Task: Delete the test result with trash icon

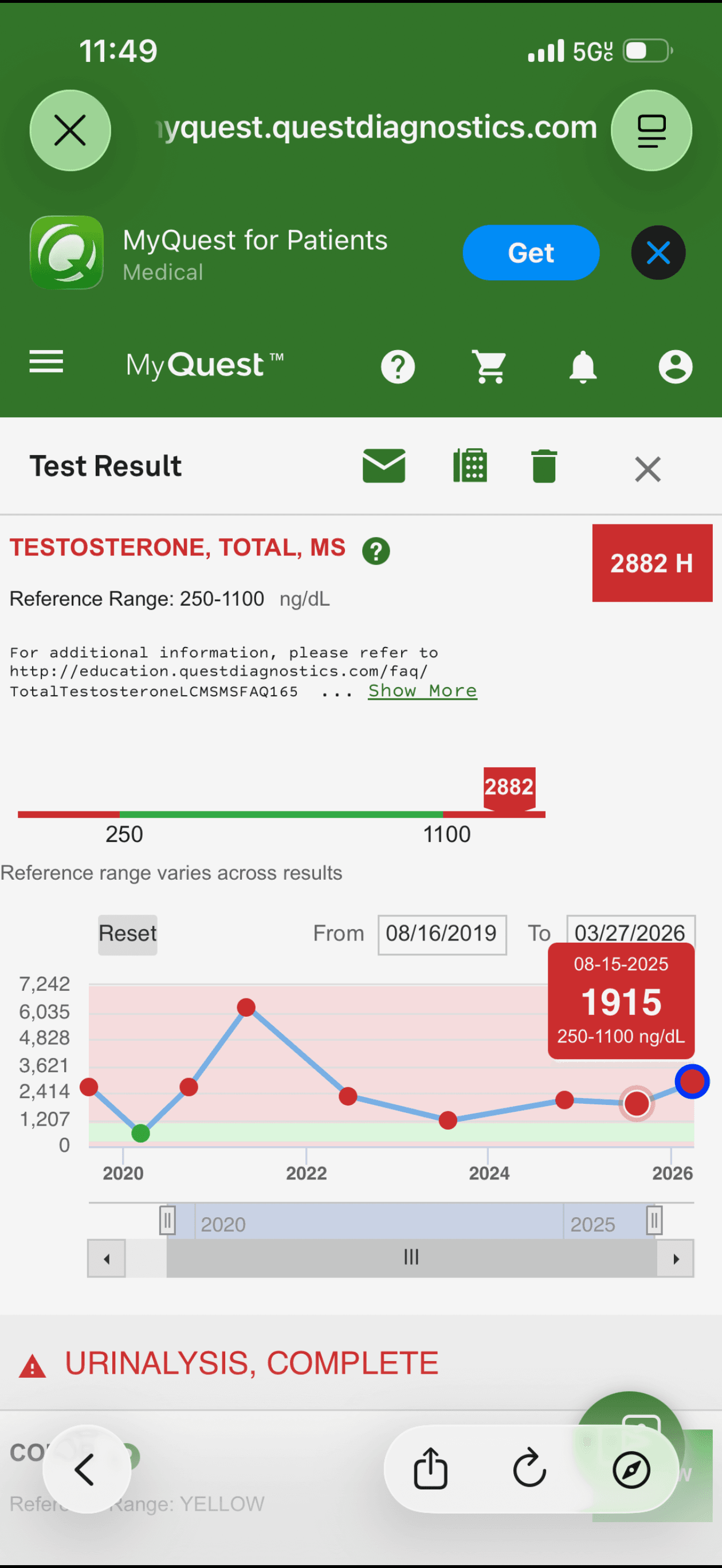Action: [544, 467]
